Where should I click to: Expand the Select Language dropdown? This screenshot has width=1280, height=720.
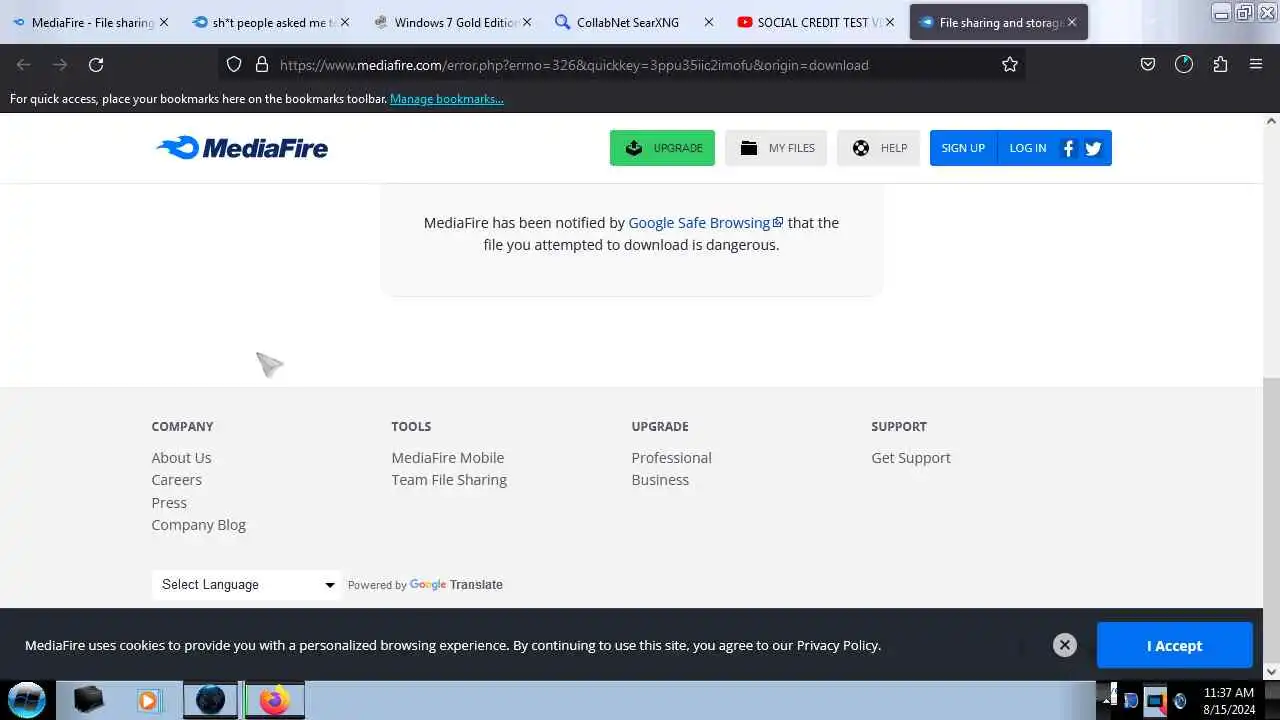(246, 585)
